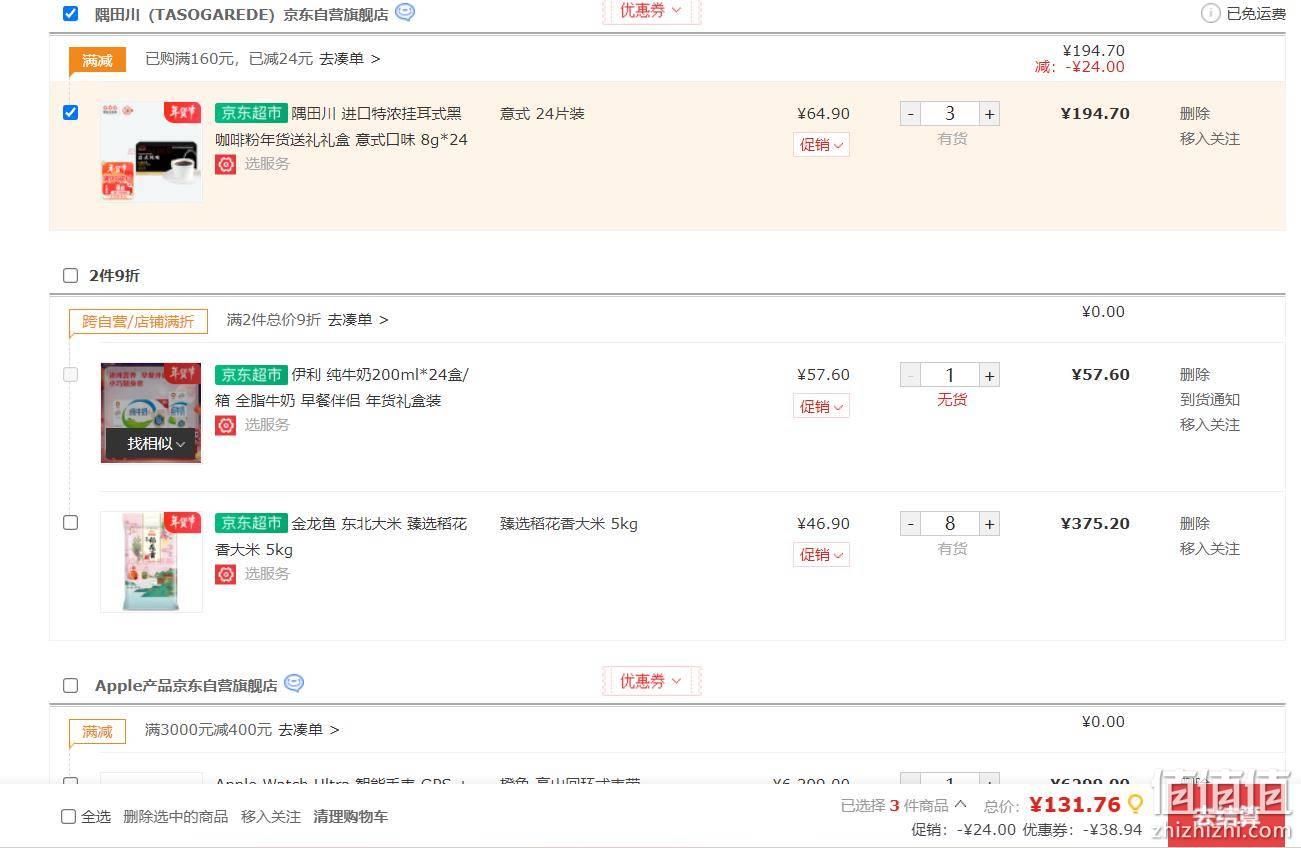This screenshot has width=1301, height=848.
Task: Increase quantity of 伊利 纯牛奶
Action: [x=989, y=375]
